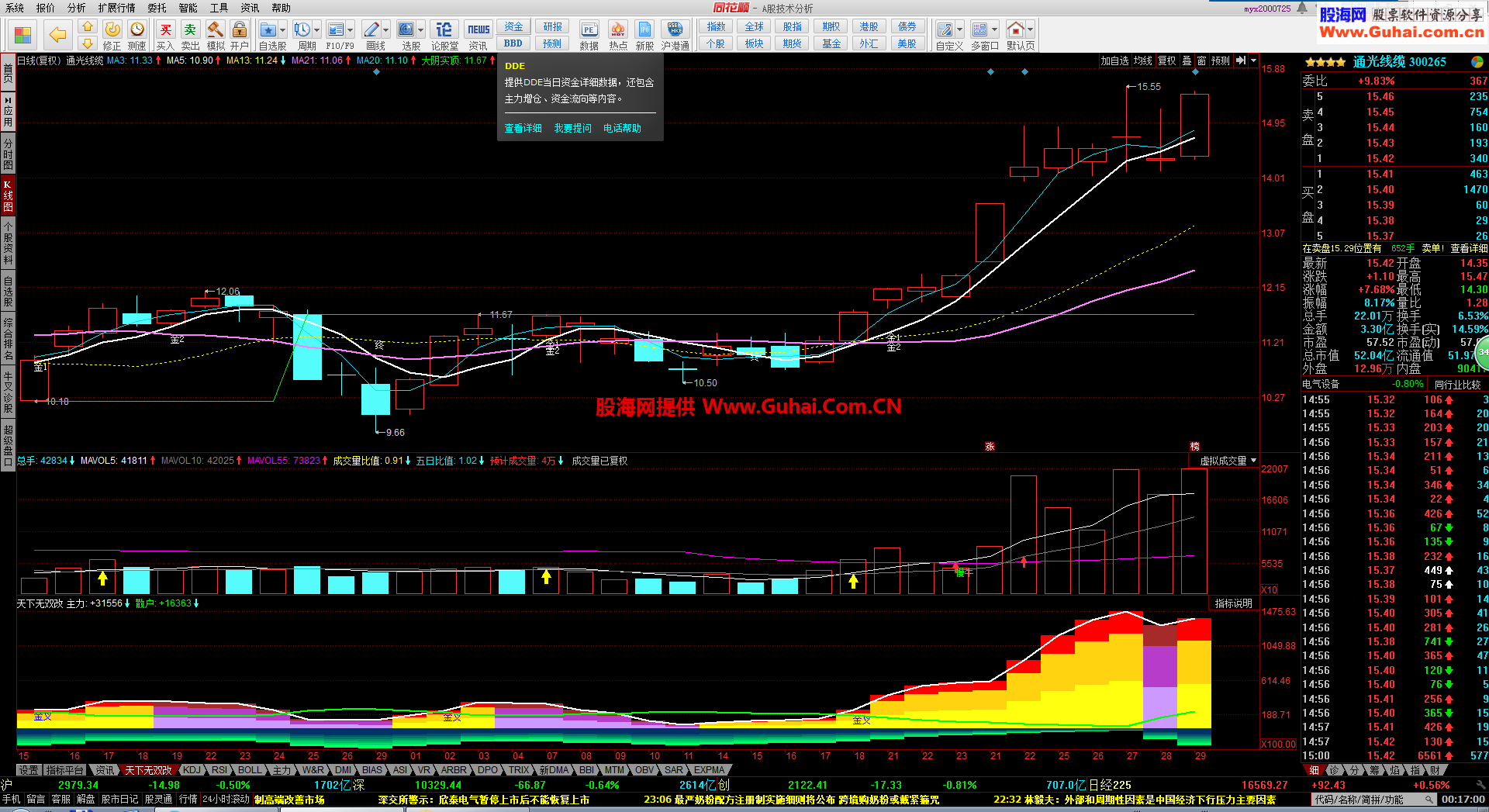
Task: Click the 资金 capital flow button
Action: click(x=513, y=27)
